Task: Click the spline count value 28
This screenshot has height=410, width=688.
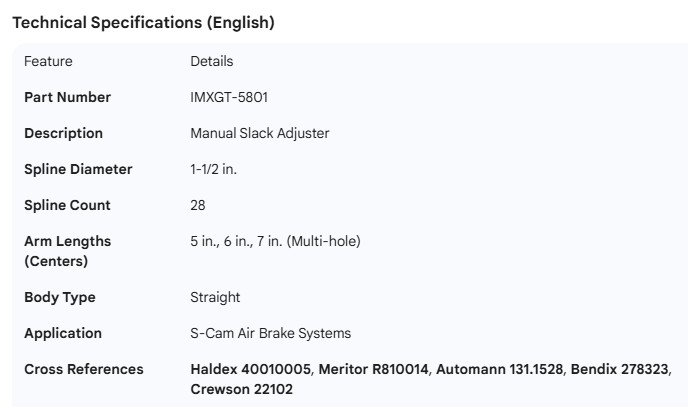Action: click(198, 205)
